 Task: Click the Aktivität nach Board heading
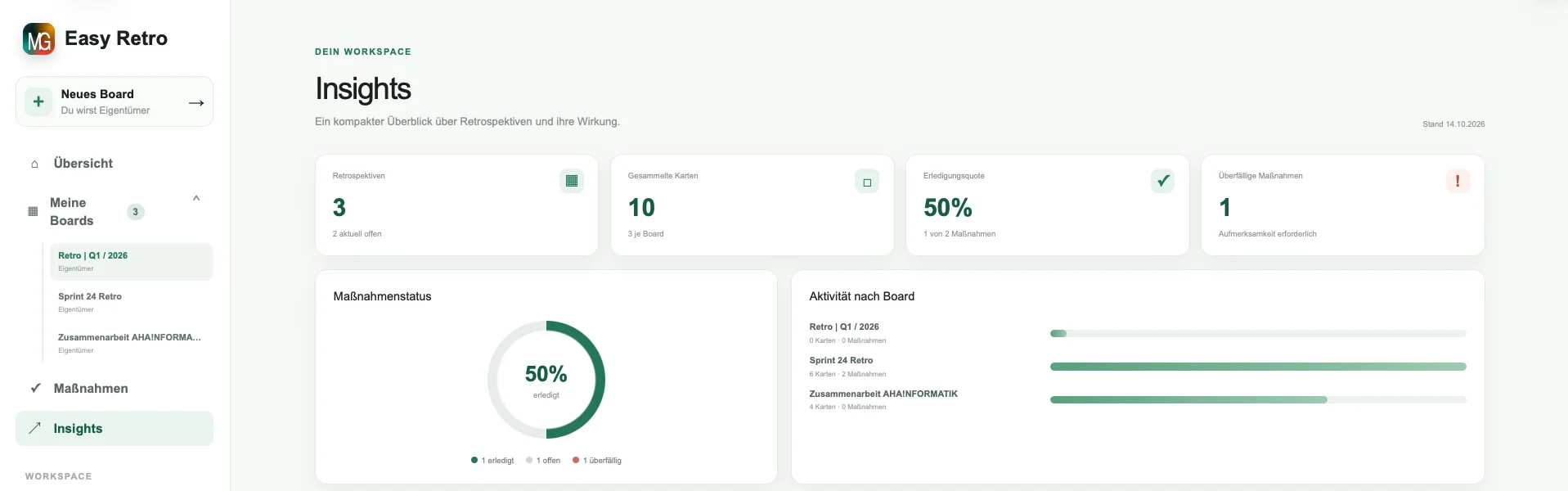(x=862, y=296)
